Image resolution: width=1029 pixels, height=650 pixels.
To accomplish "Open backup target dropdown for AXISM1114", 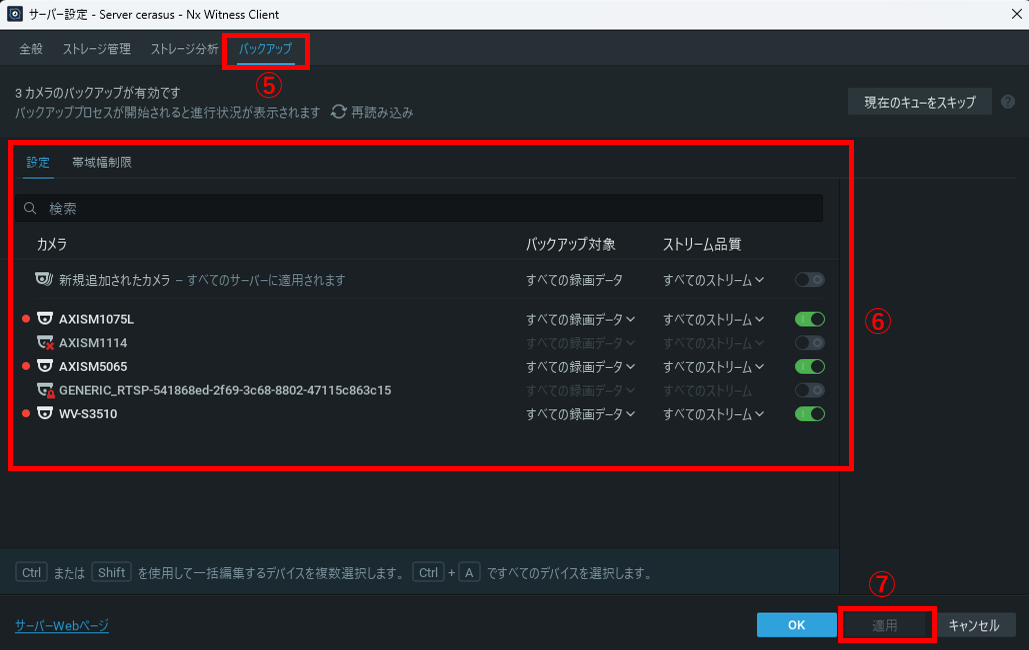I will (580, 343).
